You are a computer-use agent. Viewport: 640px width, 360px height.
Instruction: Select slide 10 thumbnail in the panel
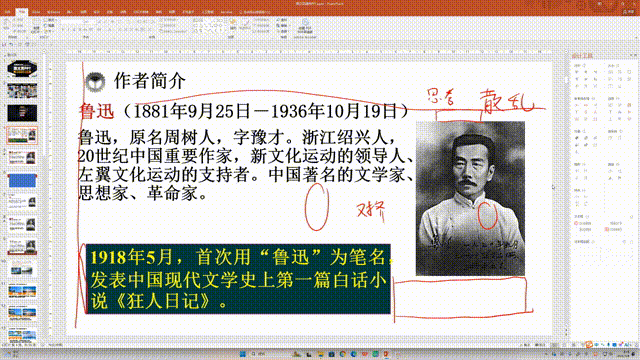click(22, 269)
